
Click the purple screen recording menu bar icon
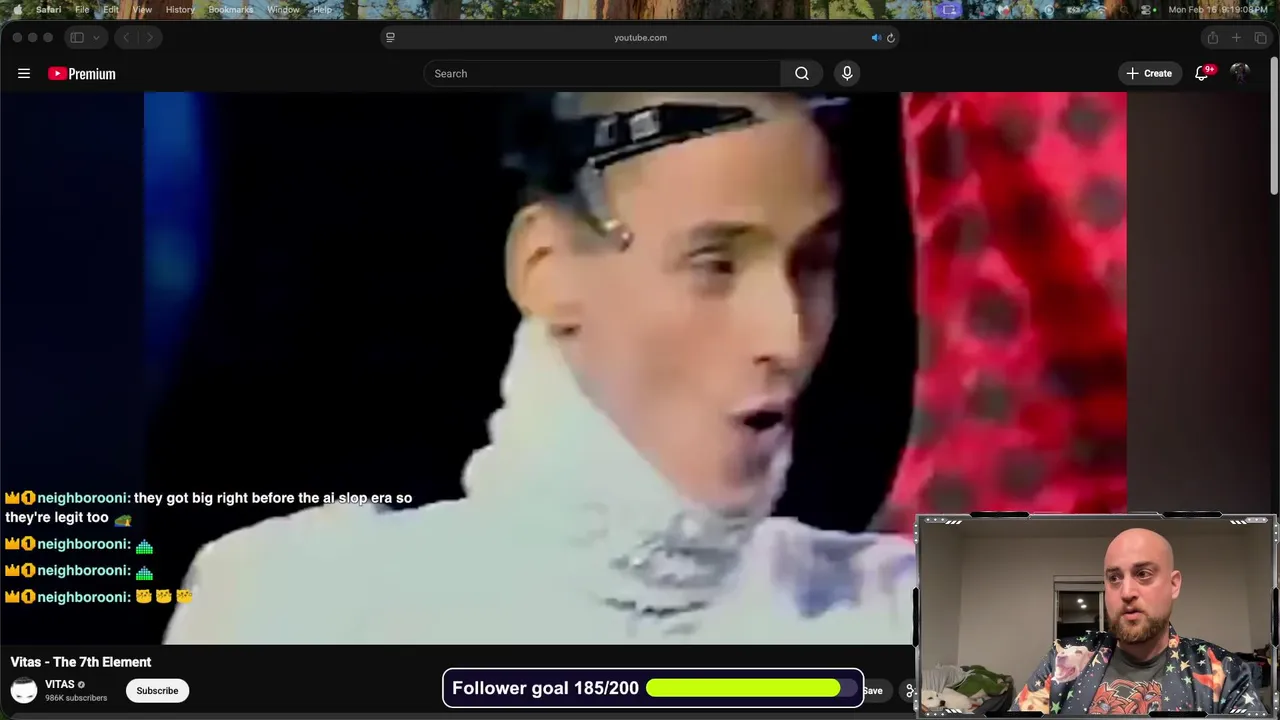click(x=950, y=9)
